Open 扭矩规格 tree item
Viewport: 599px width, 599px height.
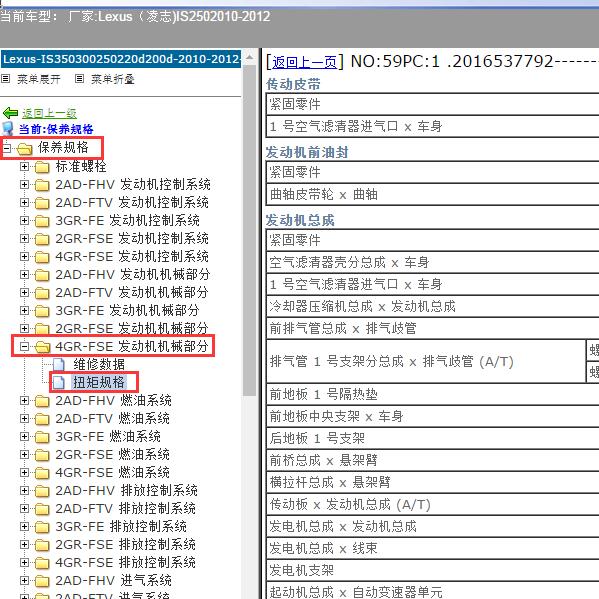click(x=99, y=382)
